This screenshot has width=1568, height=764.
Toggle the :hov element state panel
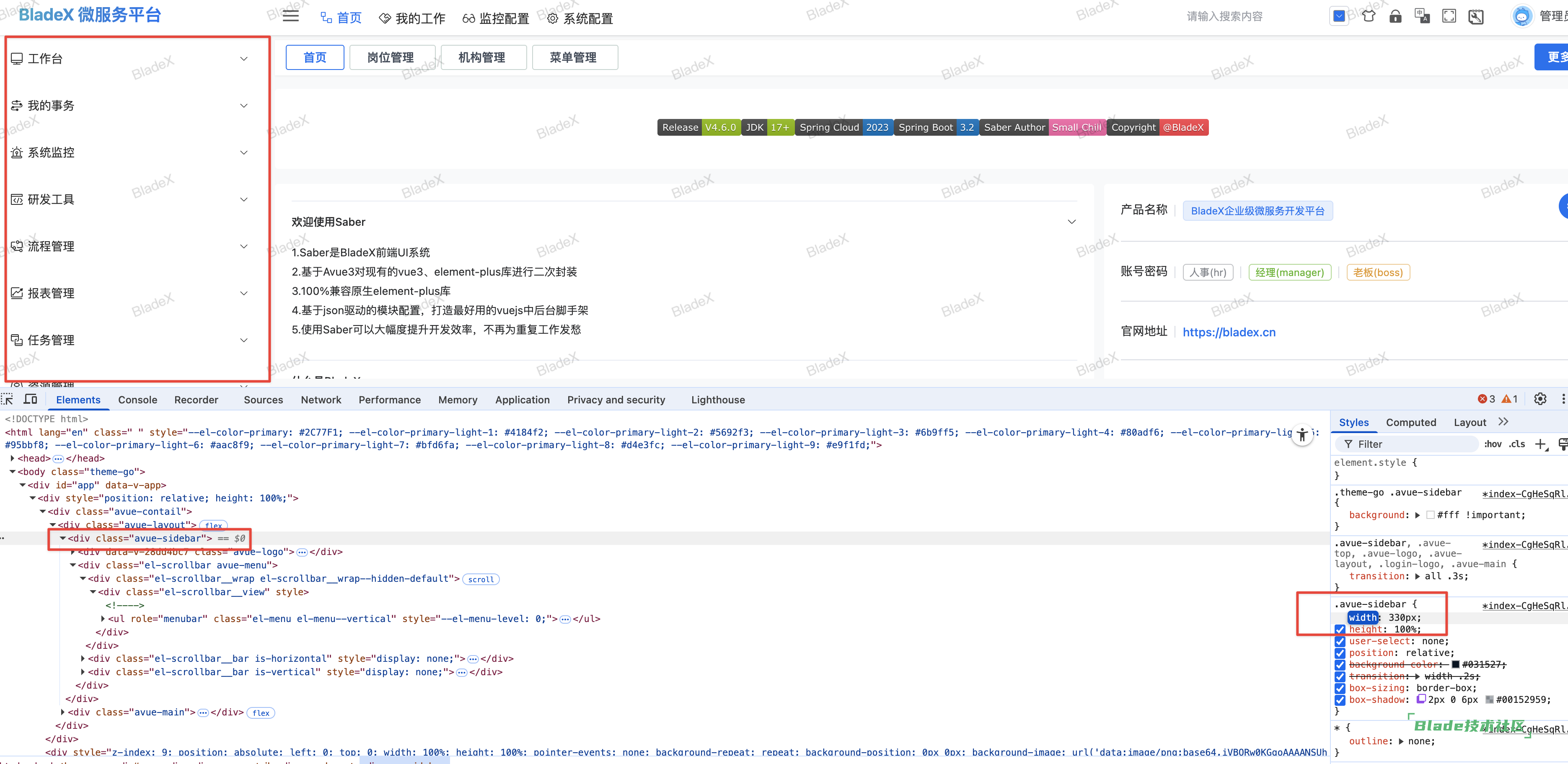point(1493,444)
